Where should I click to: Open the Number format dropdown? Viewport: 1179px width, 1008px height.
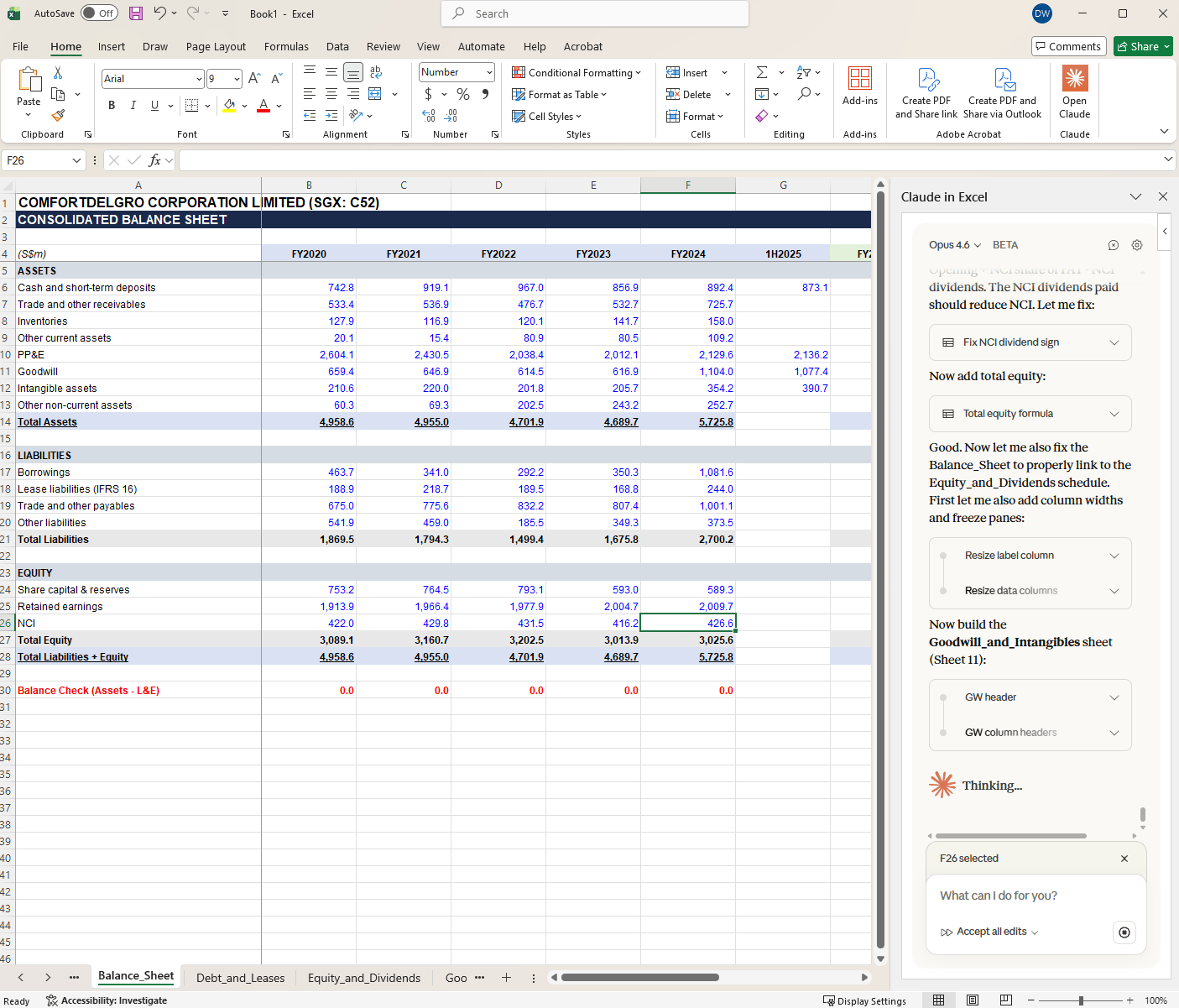click(x=489, y=72)
